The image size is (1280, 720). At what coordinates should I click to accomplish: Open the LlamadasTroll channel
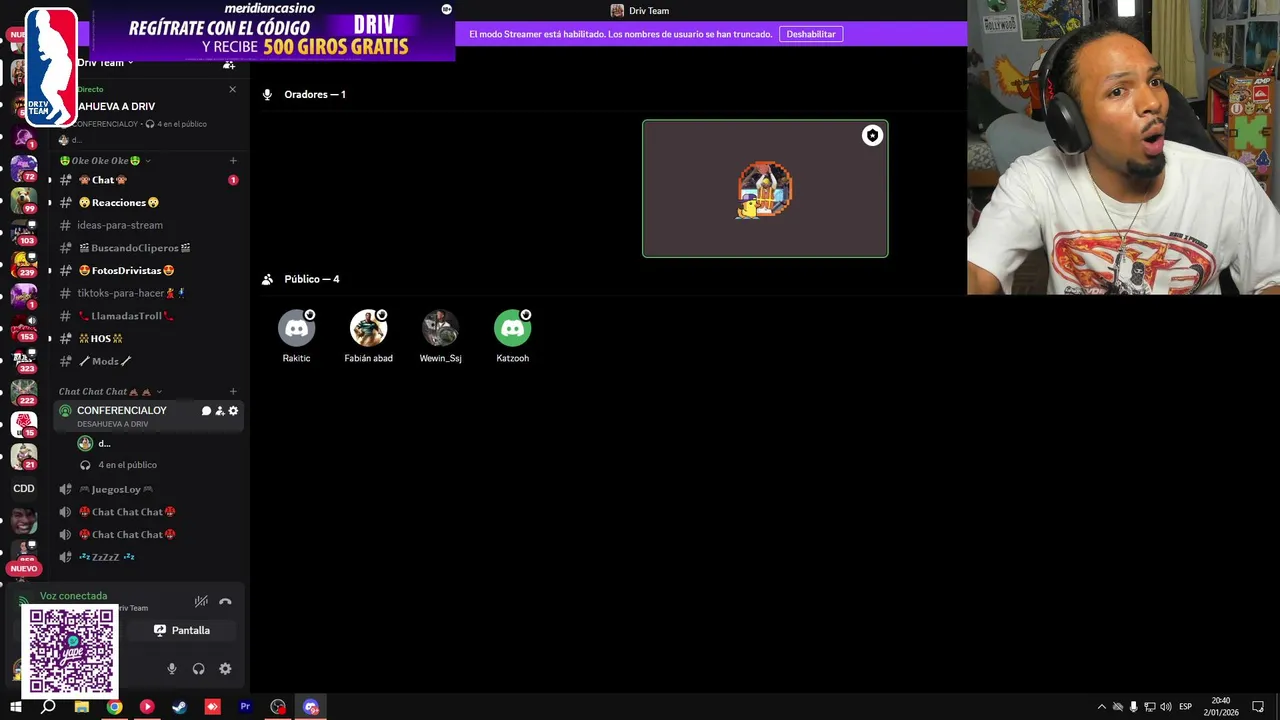pyautogui.click(x=148, y=316)
